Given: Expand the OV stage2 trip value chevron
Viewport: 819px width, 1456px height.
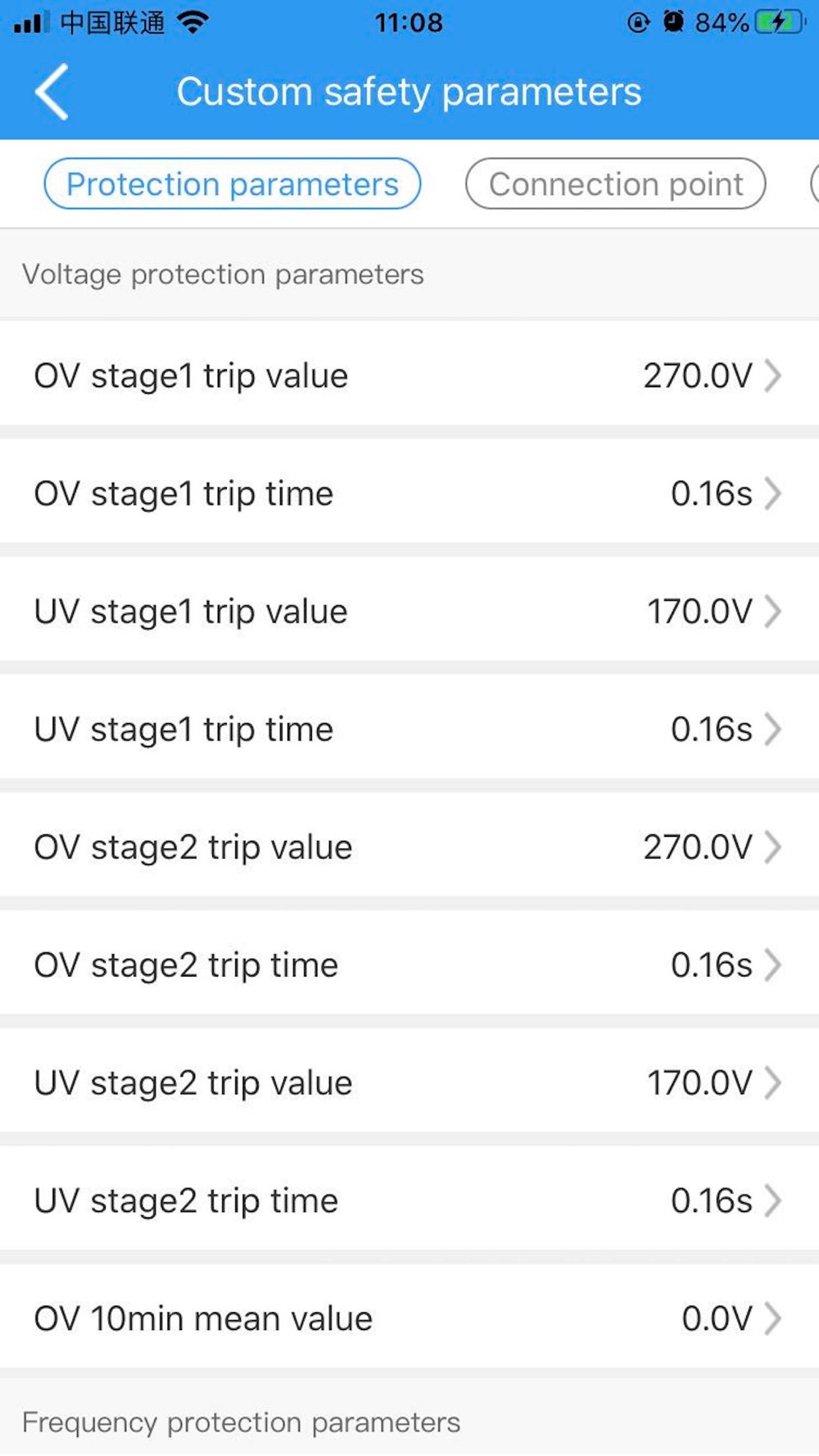Looking at the screenshot, I should [x=772, y=848].
